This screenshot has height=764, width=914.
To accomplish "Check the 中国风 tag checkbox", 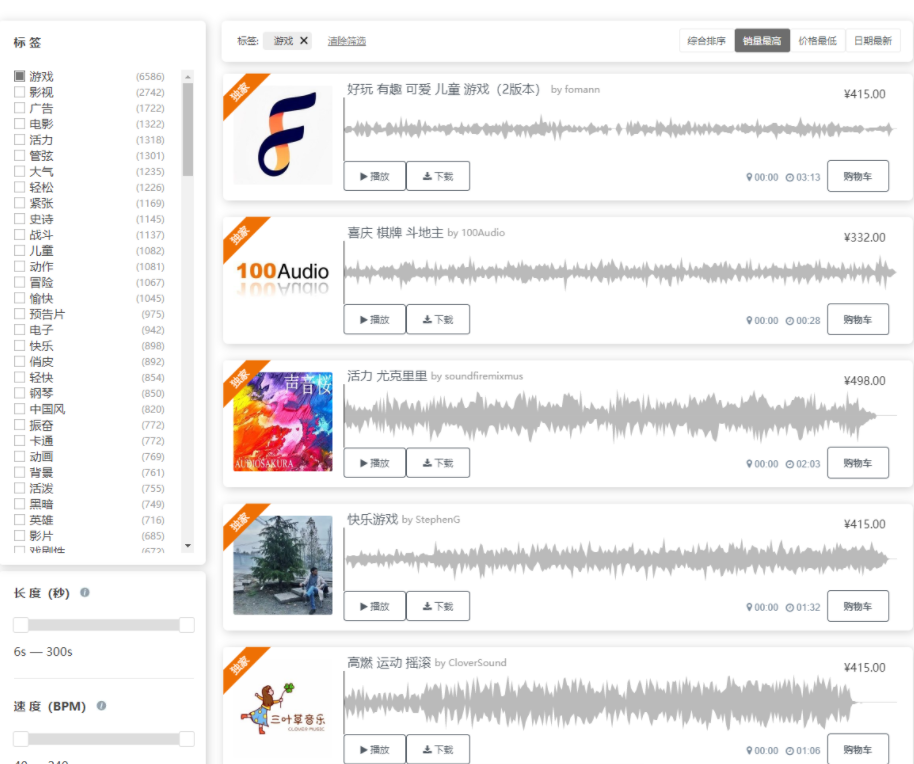I will pyautogui.click(x=19, y=409).
